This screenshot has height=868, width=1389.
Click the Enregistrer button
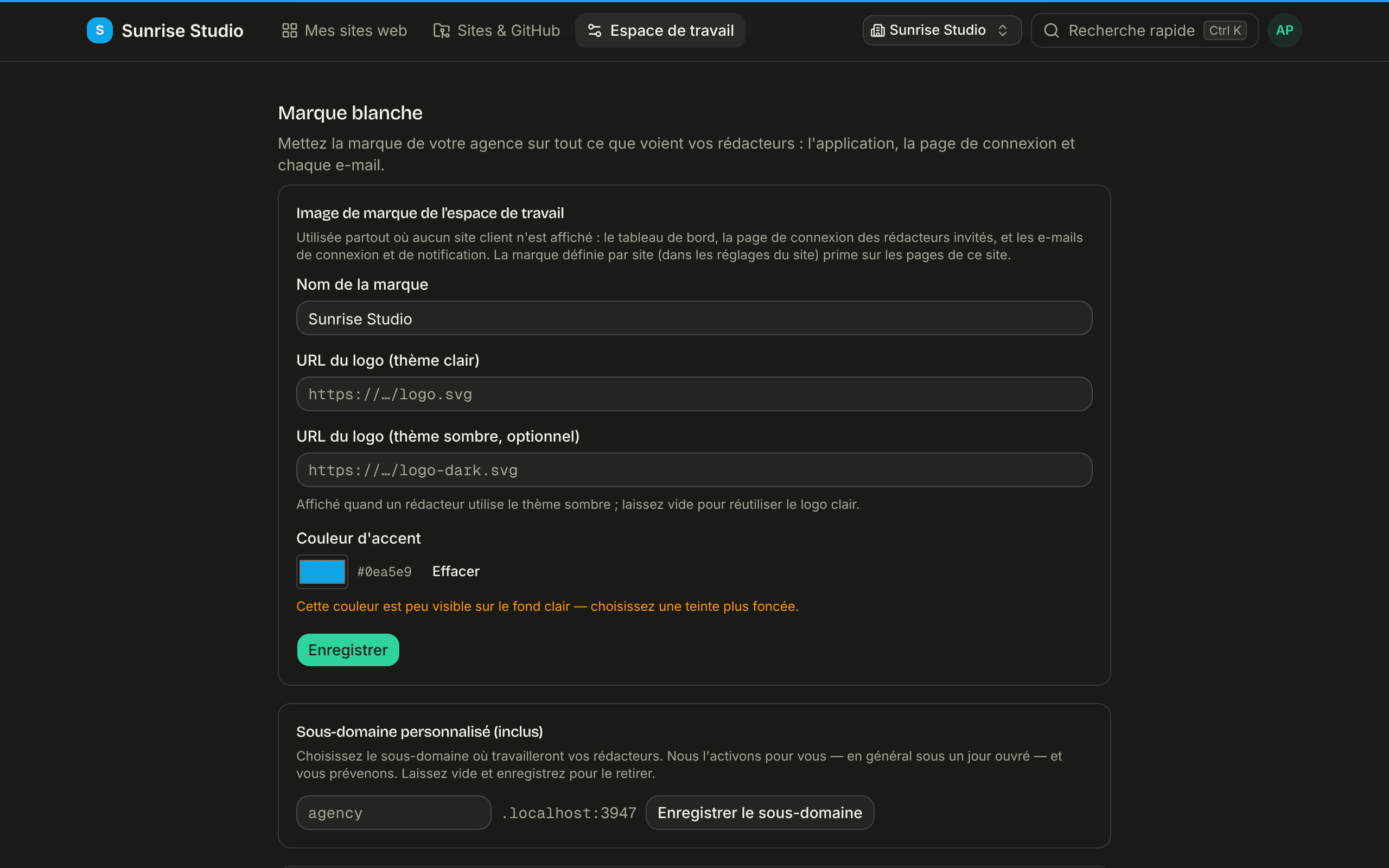pos(348,650)
